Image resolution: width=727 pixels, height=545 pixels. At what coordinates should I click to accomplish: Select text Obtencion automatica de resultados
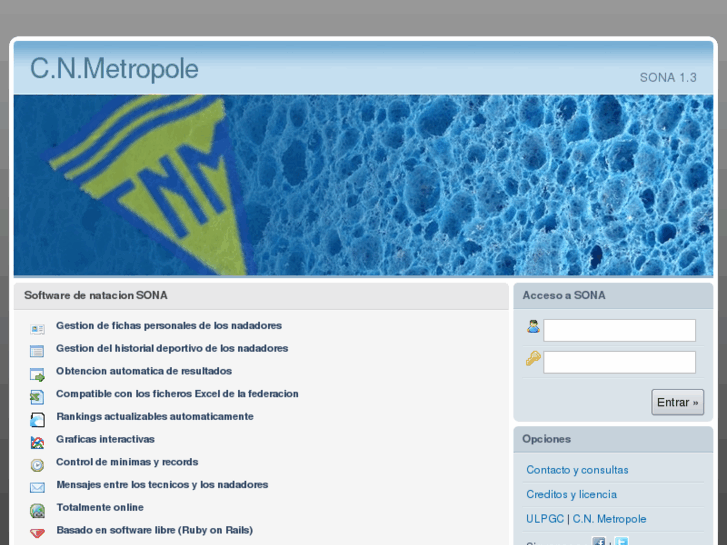coord(144,371)
